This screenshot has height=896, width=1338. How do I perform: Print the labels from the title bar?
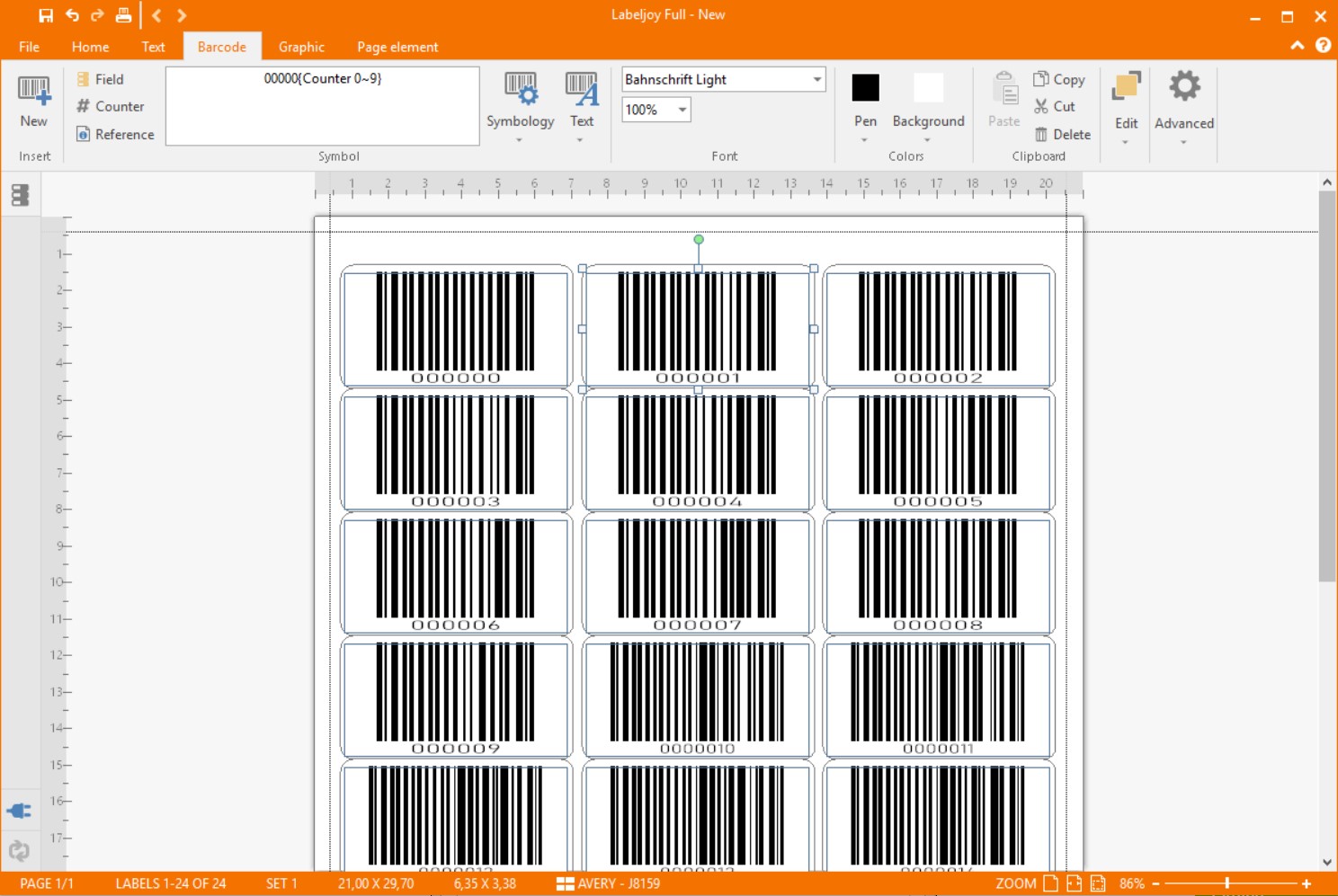[x=123, y=15]
